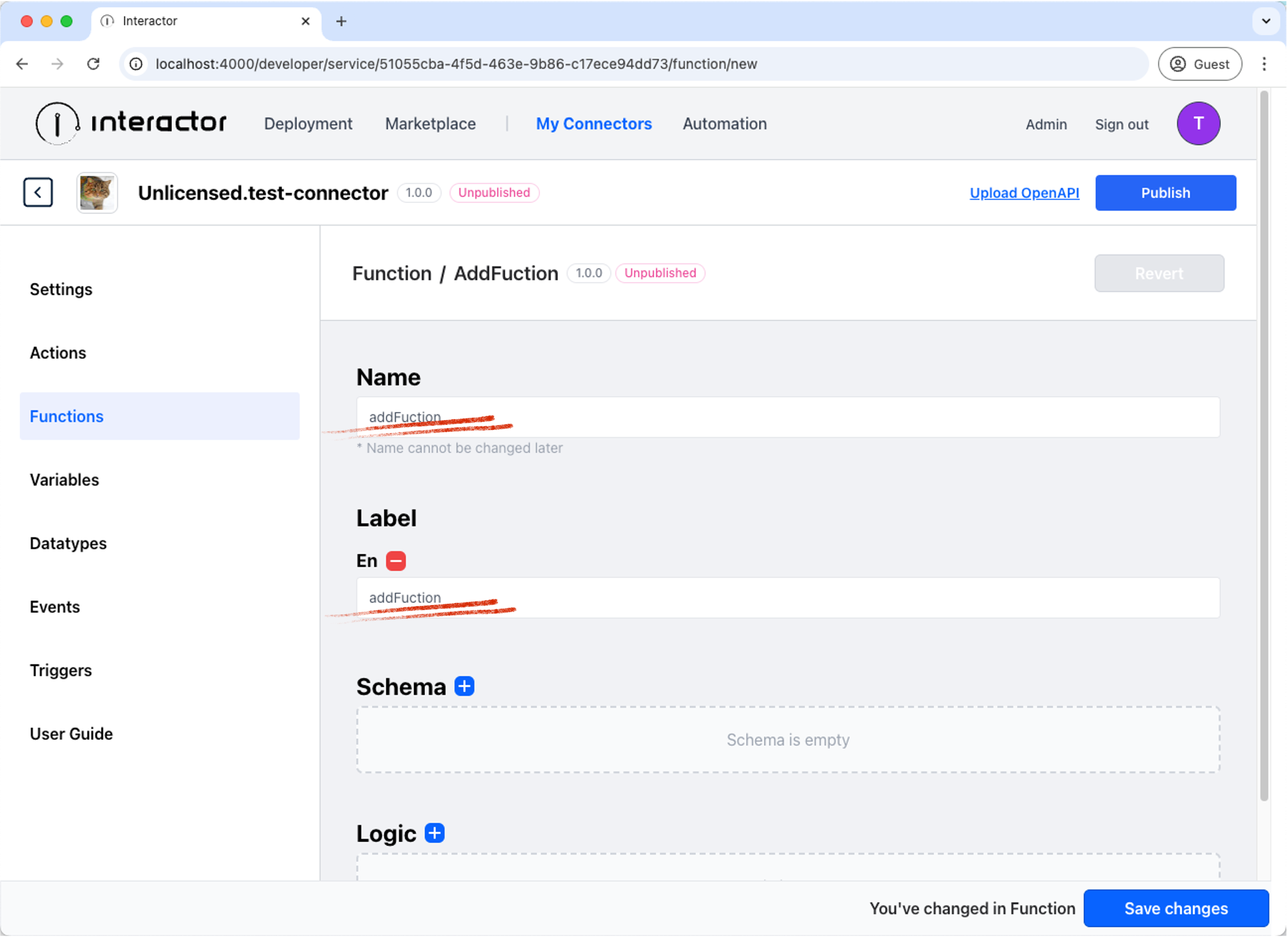View site information icon in address bar
The width and height of the screenshot is (1288, 937).
pos(136,64)
